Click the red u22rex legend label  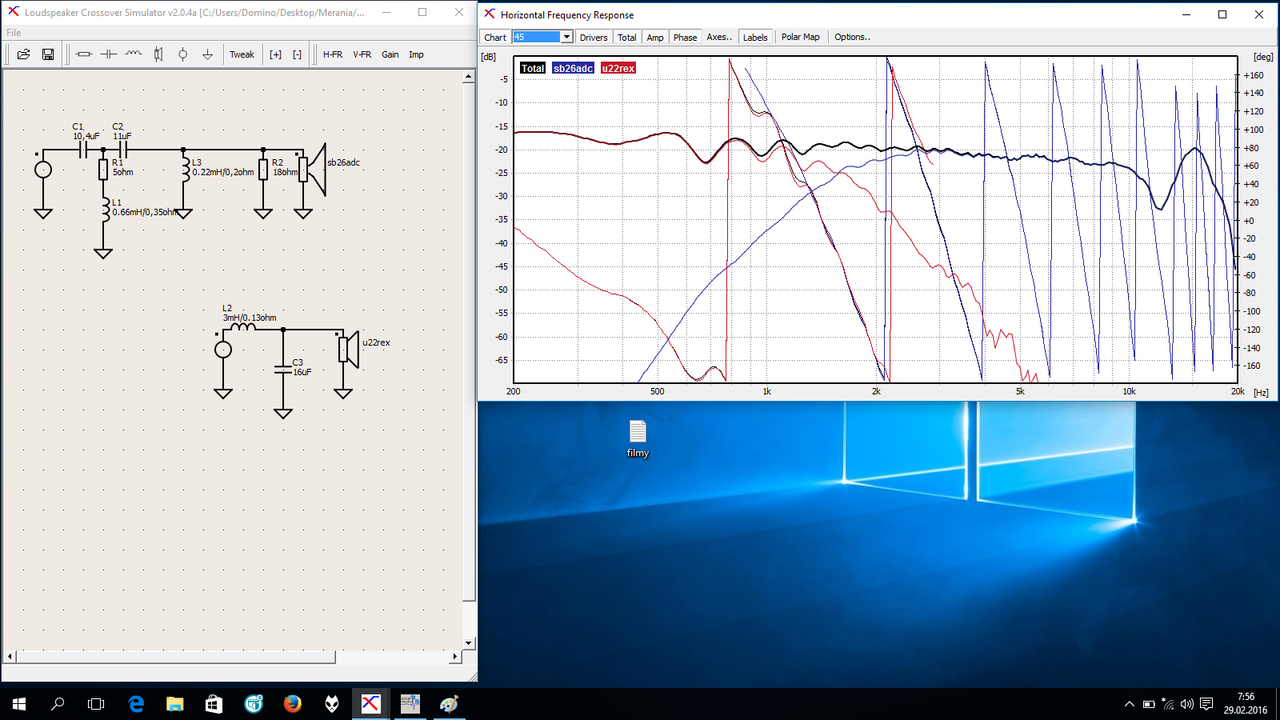(x=618, y=68)
